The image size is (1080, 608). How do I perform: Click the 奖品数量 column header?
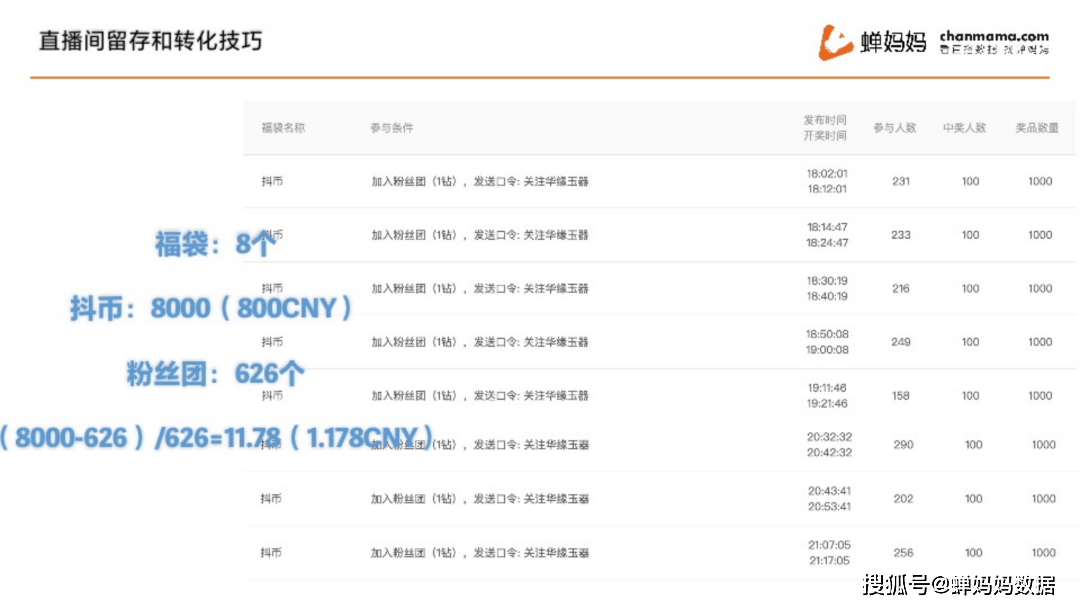[1037, 128]
